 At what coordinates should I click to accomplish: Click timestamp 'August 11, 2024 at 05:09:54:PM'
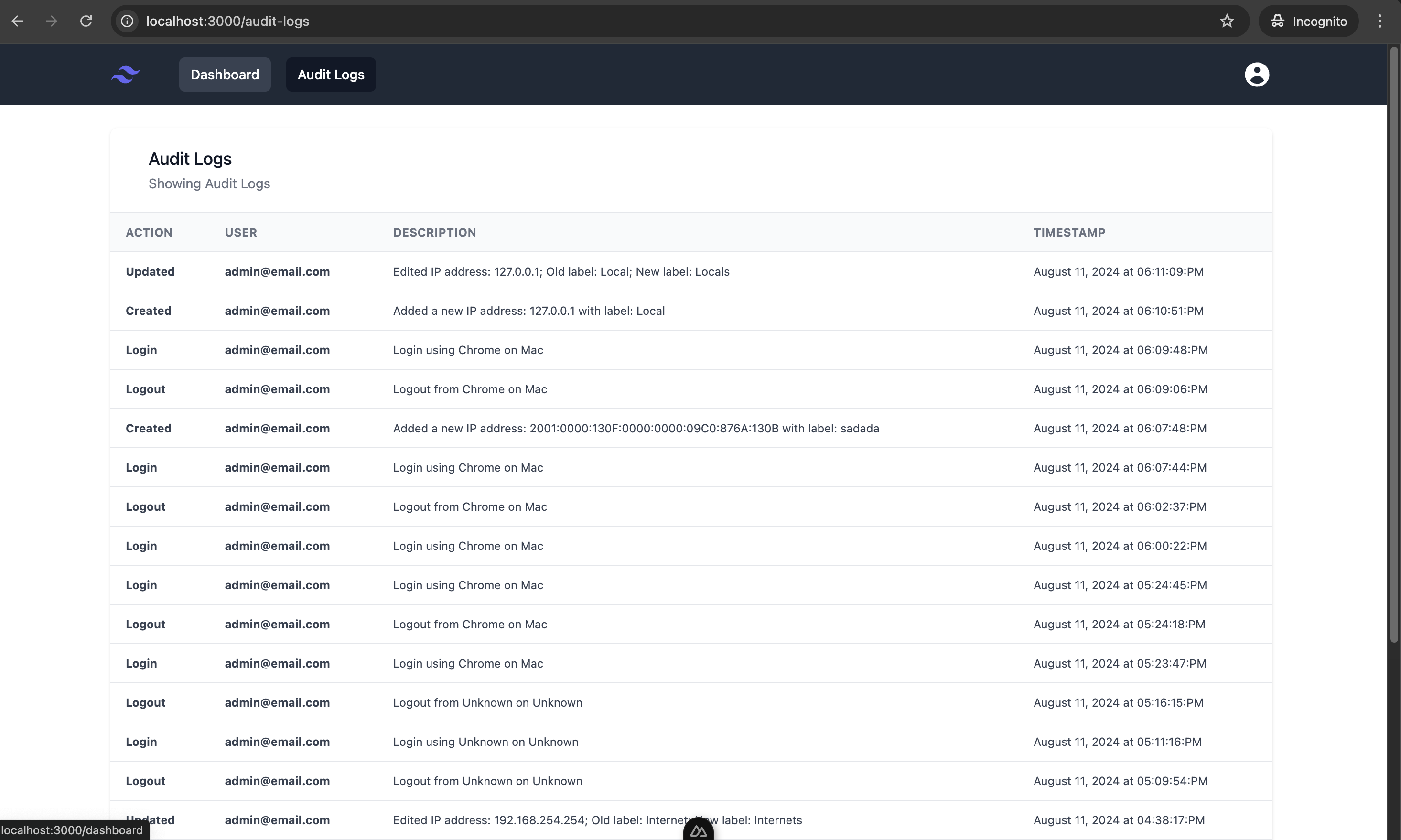click(x=1121, y=781)
